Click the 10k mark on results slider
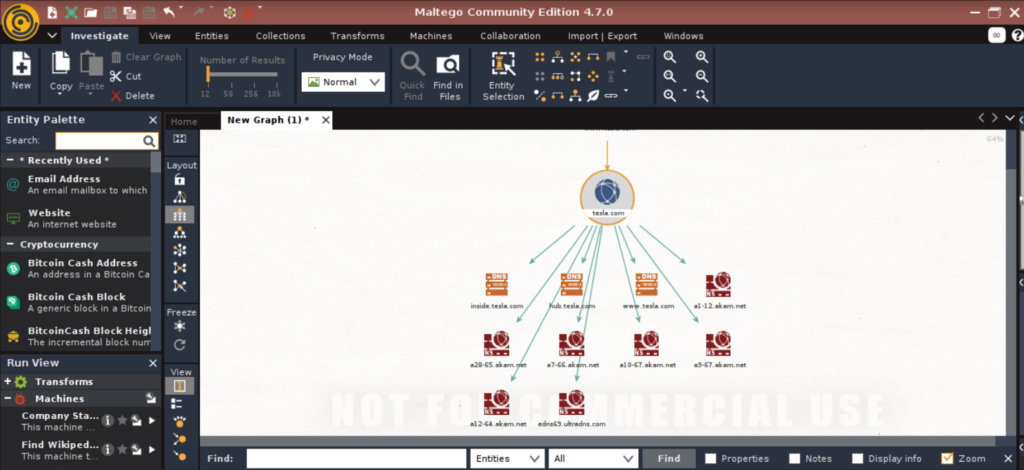 tap(274, 94)
